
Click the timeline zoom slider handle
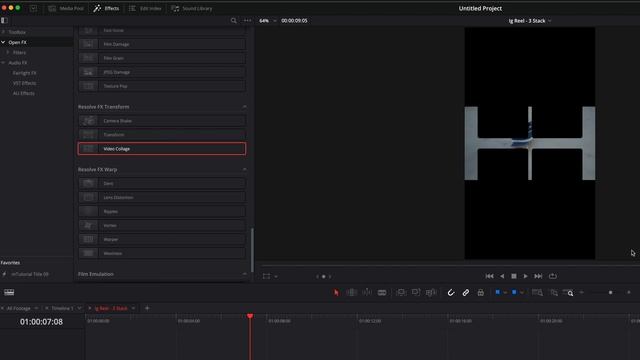610,293
